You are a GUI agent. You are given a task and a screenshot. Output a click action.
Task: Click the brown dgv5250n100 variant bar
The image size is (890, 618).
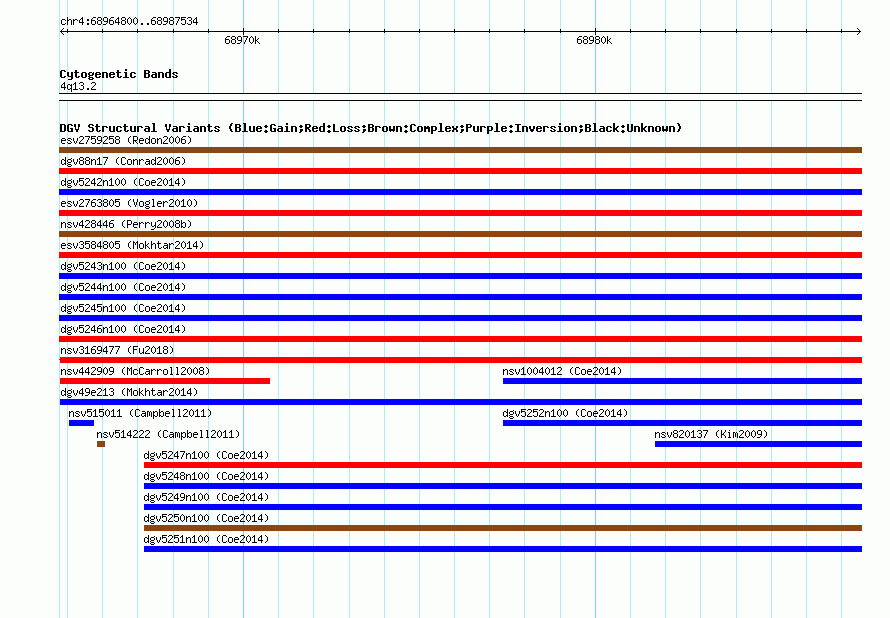click(503, 528)
